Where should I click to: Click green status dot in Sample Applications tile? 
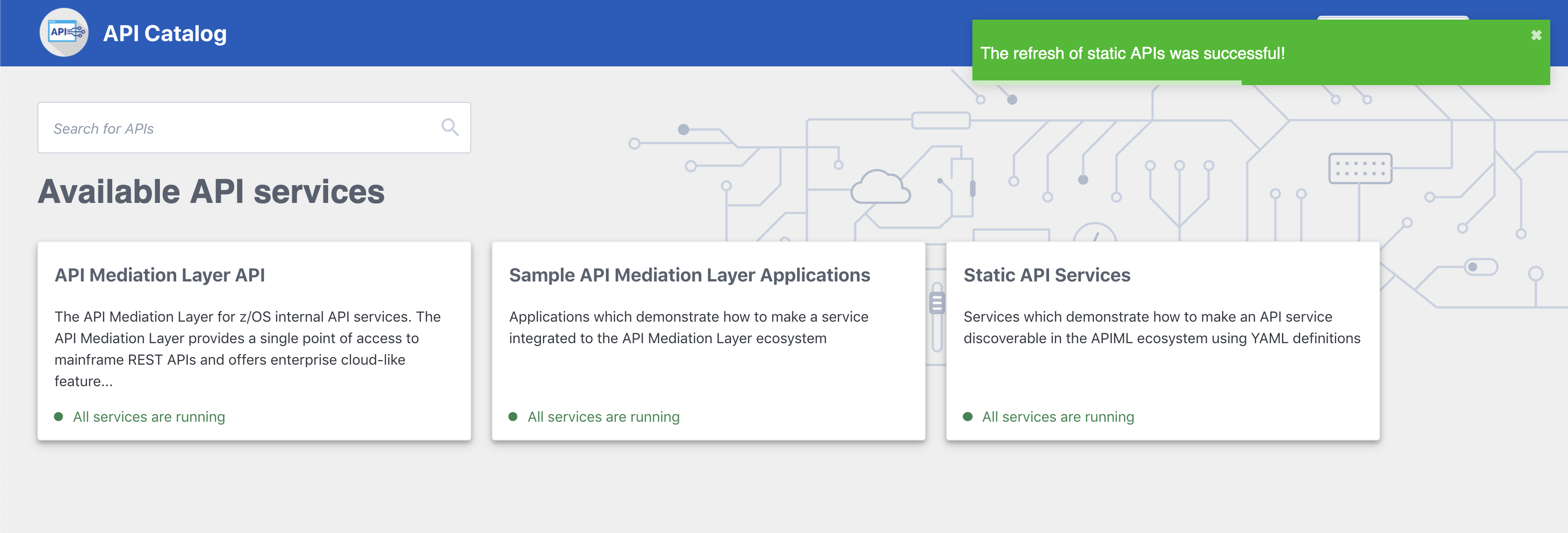click(x=513, y=417)
